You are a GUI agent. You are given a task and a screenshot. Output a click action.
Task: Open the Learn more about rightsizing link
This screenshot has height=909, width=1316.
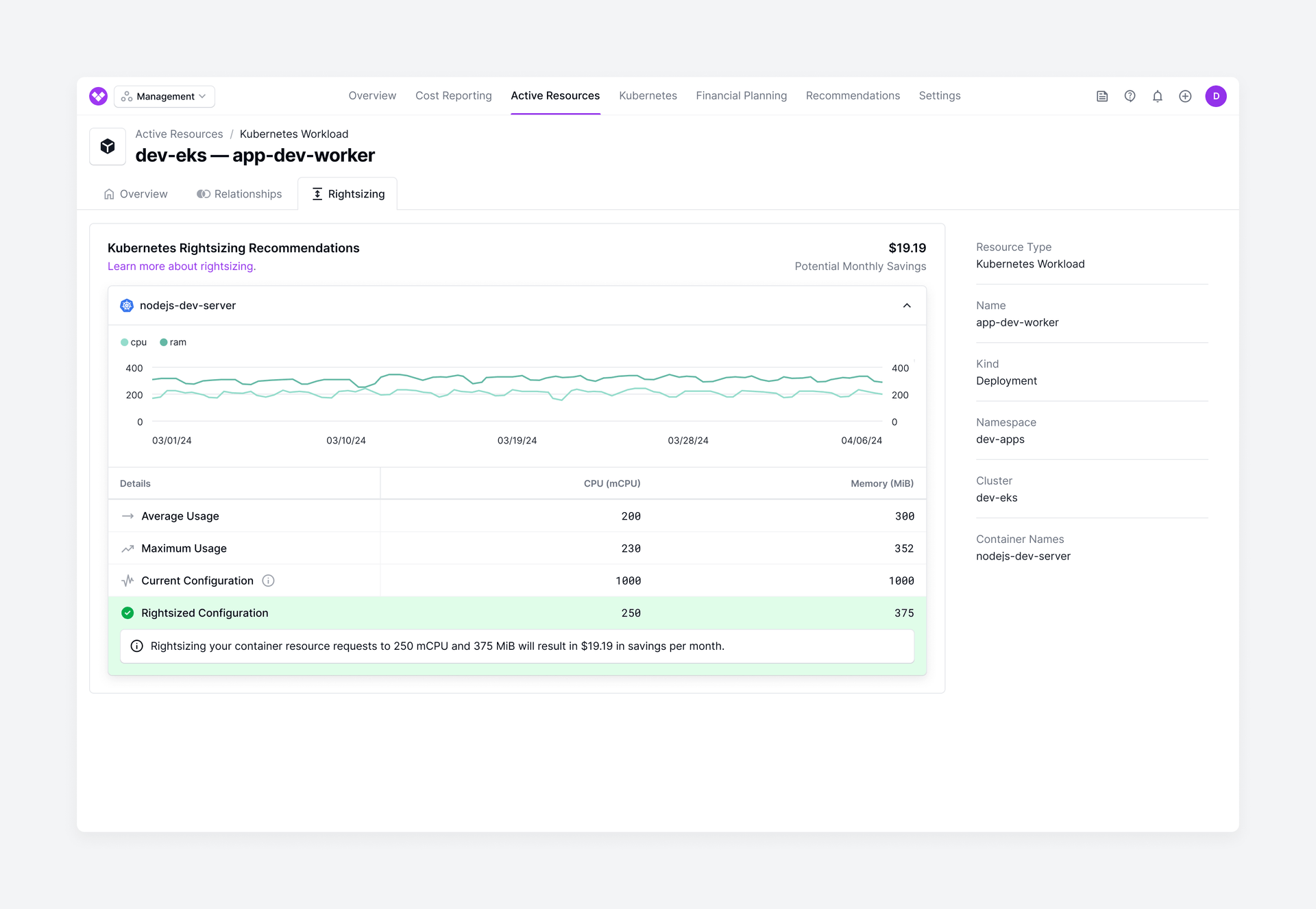pos(181,266)
